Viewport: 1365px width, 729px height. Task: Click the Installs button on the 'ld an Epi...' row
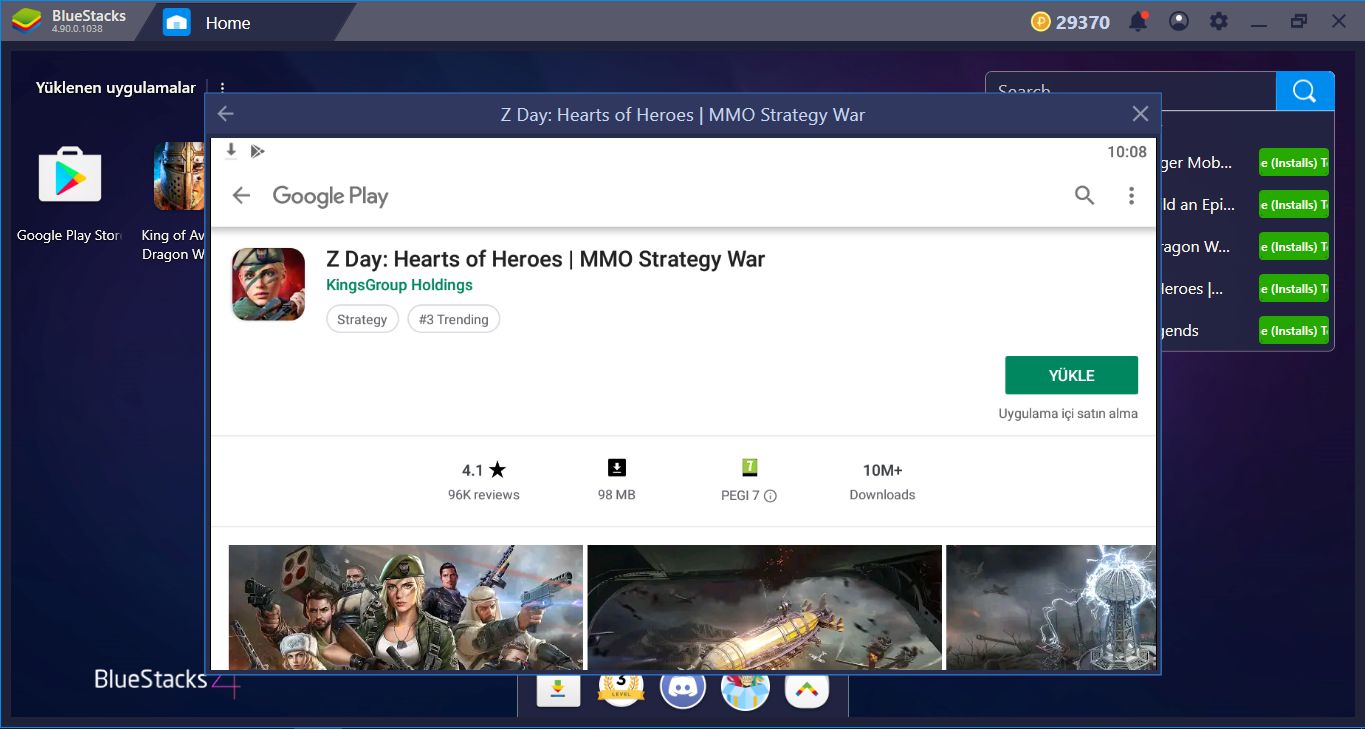pos(1294,205)
